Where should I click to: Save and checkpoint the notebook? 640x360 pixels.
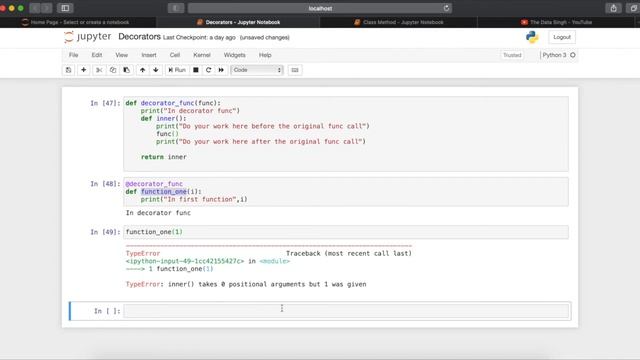coord(68,70)
